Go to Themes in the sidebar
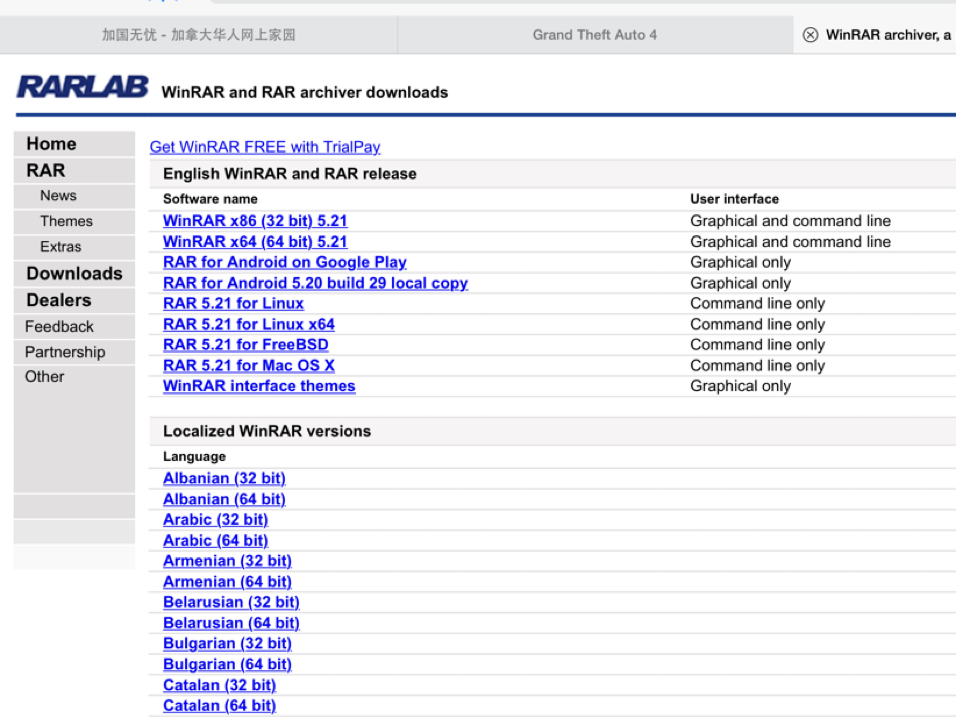956x717 pixels. tap(74, 221)
